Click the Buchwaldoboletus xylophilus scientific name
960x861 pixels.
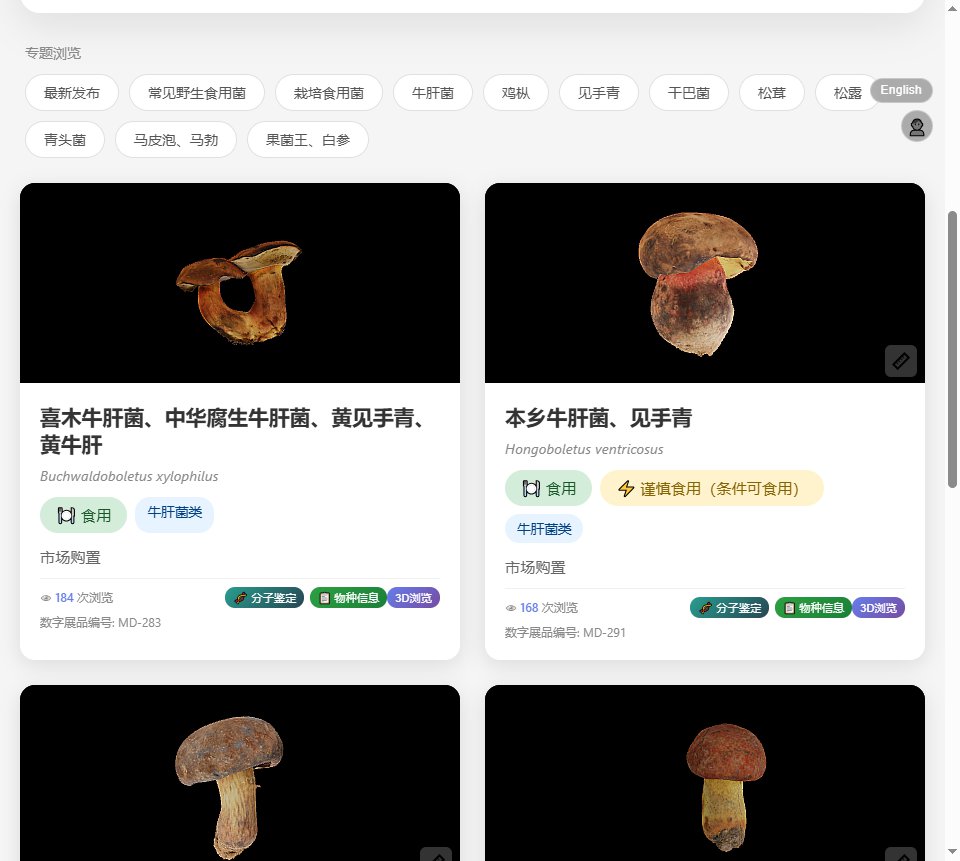129,476
